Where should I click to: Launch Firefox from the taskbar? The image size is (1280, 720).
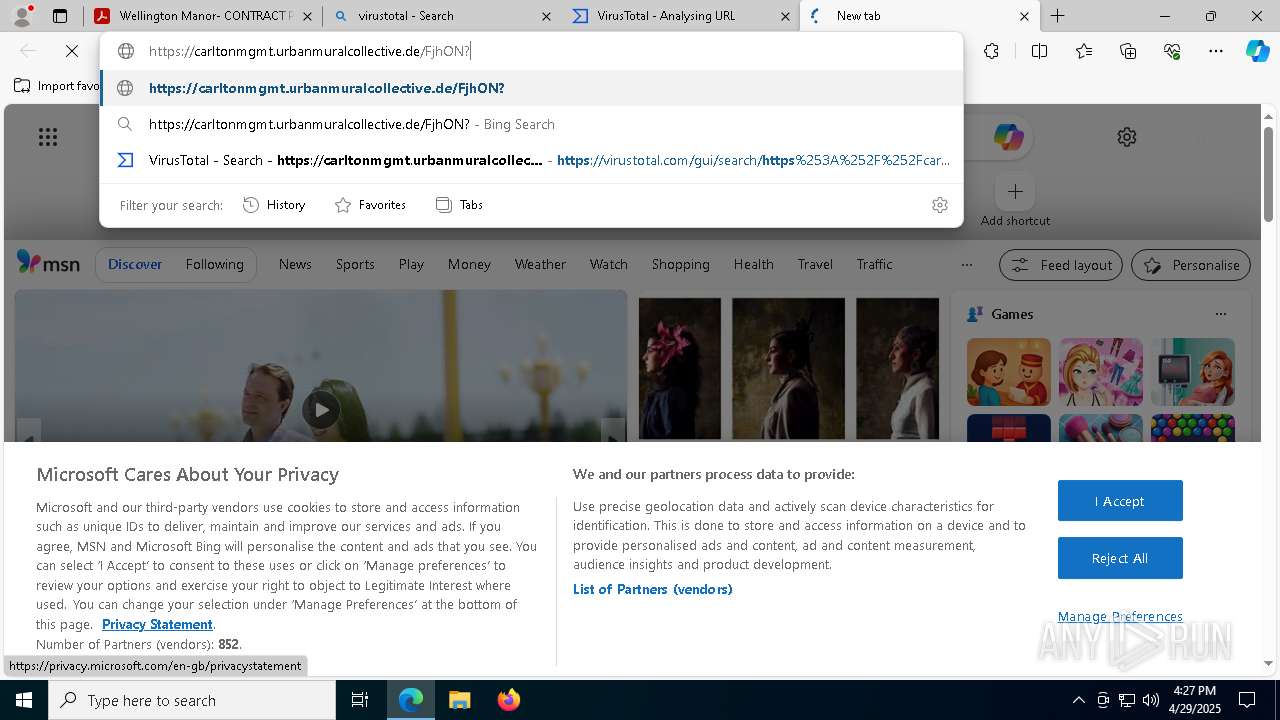pyautogui.click(x=508, y=700)
